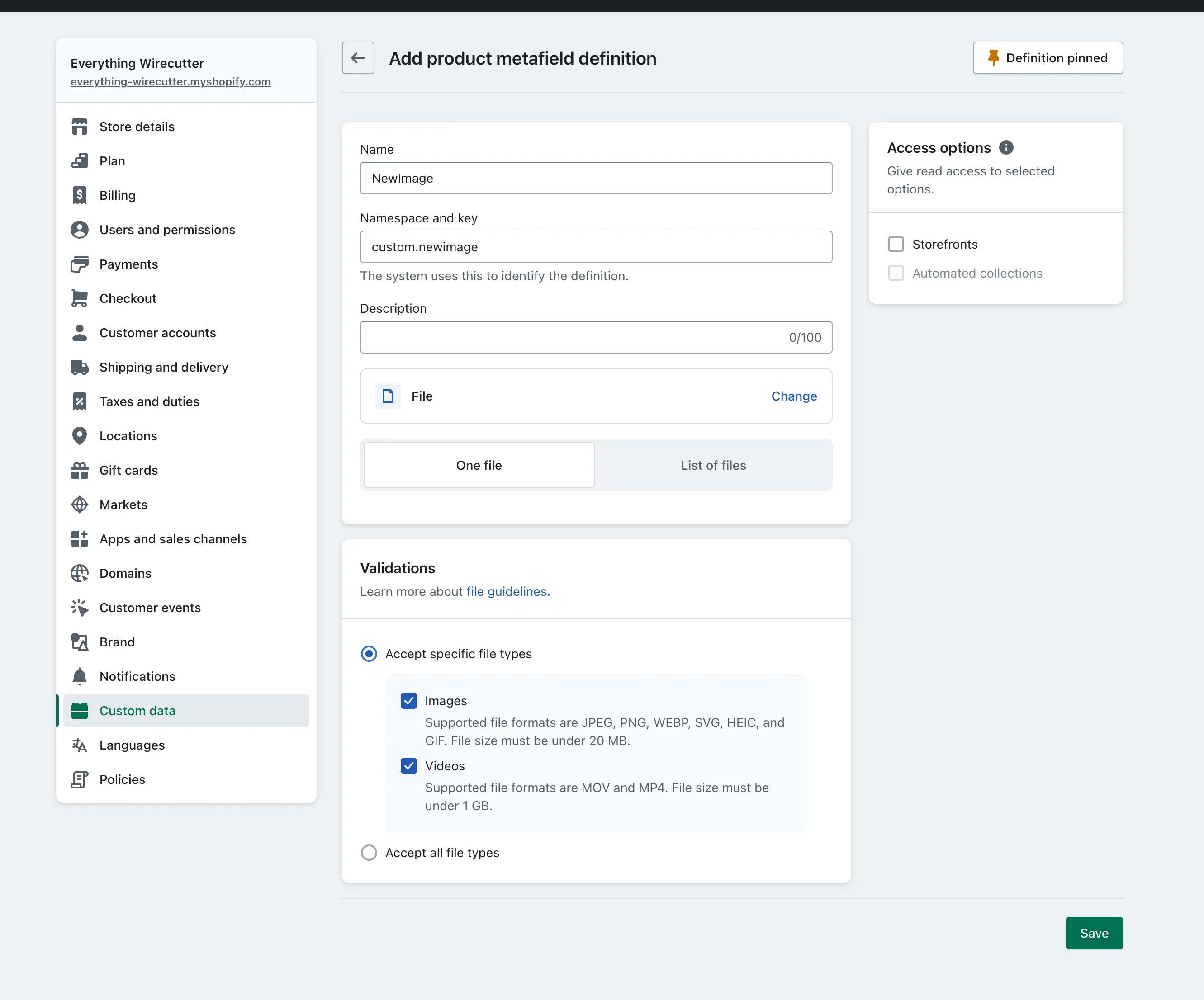Click the Namespace and key field
Viewport: 1204px width, 1000px height.
tap(596, 247)
